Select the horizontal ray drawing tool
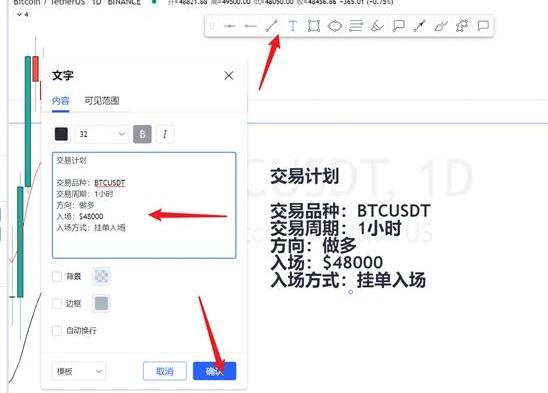The image size is (548, 393). pyautogui.click(x=250, y=26)
